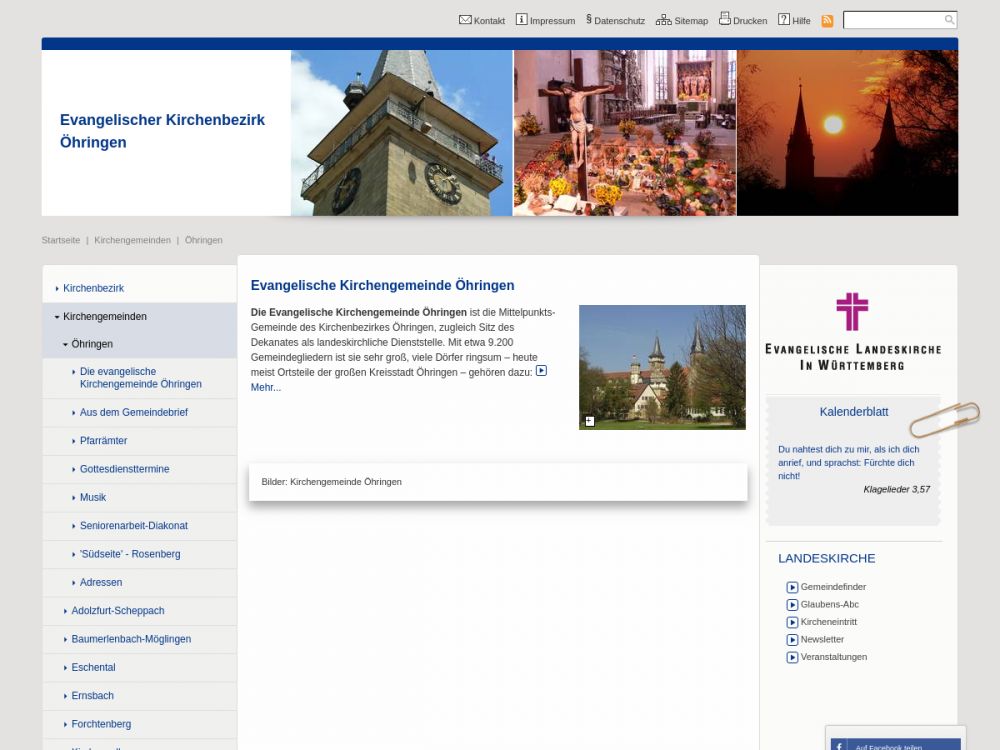This screenshot has width=1000, height=750.
Task: Click the search magnifier icon
Action: 949,20
